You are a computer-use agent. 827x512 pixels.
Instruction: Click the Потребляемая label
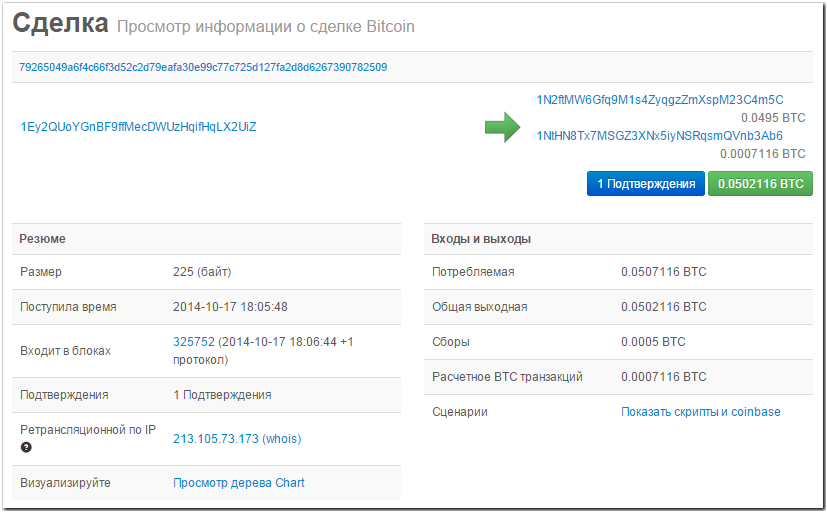pyautogui.click(x=473, y=272)
